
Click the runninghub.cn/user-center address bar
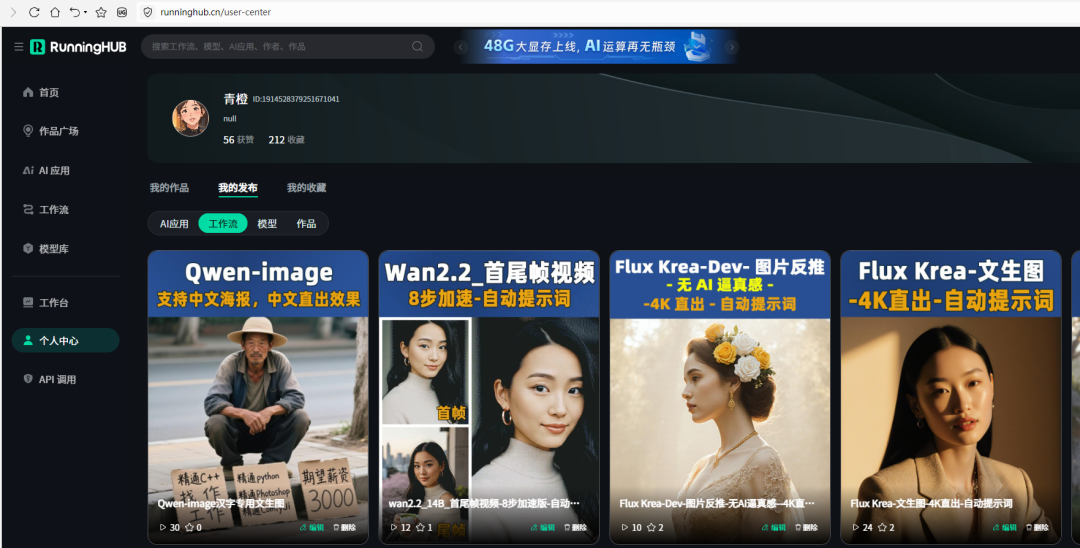tap(215, 12)
